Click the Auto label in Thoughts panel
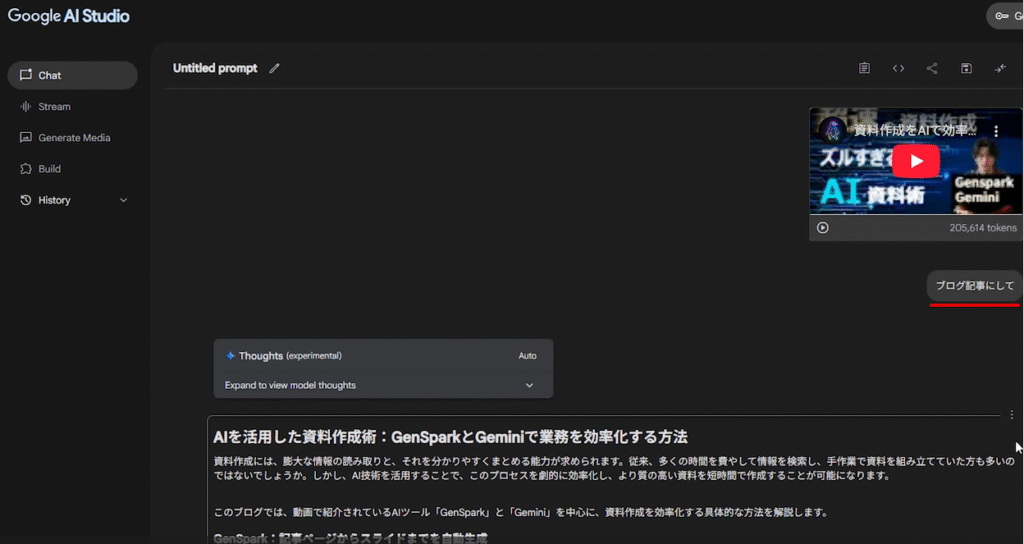The image size is (1024, 544). click(x=527, y=356)
